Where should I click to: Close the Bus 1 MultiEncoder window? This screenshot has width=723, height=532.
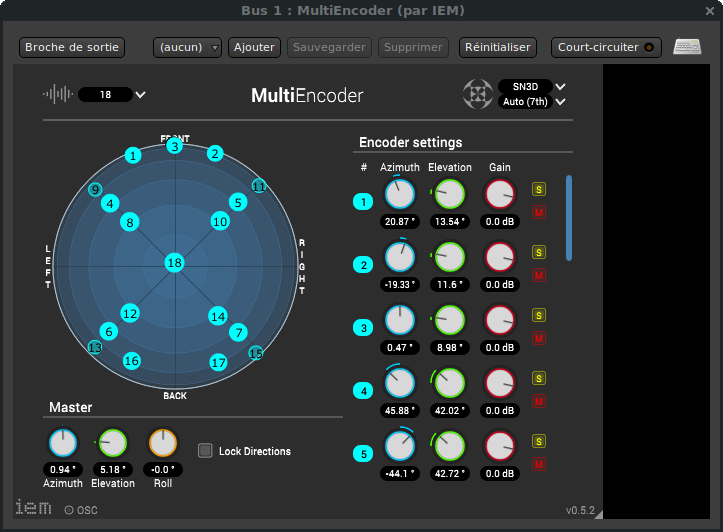pyautogui.click(x=710, y=11)
